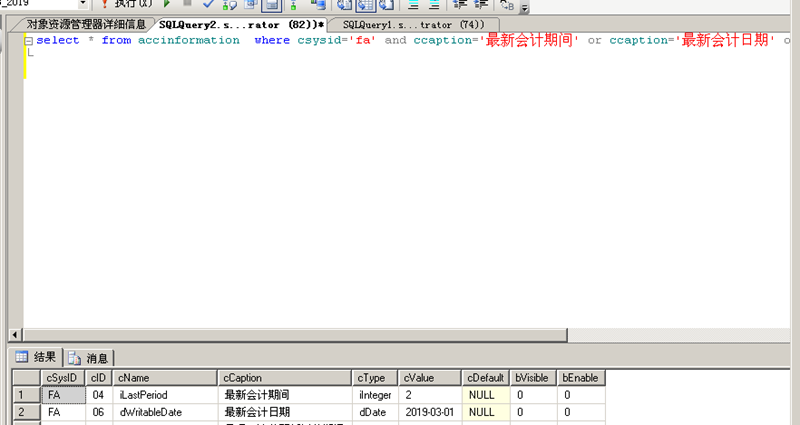800x425 pixels.
Task: Click the dWritableDate cell
Action: [165, 412]
